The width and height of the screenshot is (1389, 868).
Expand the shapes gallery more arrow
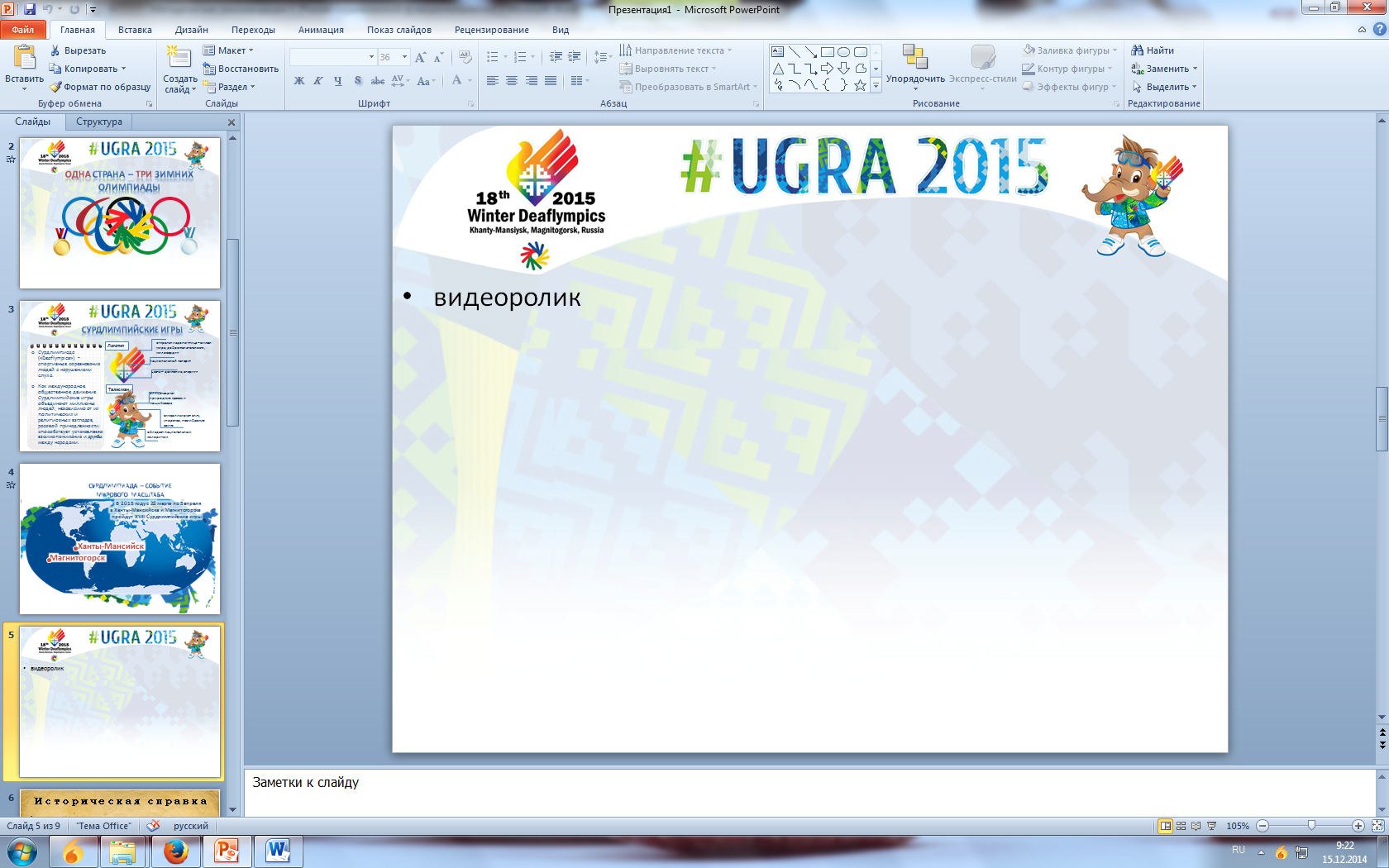pos(876,86)
